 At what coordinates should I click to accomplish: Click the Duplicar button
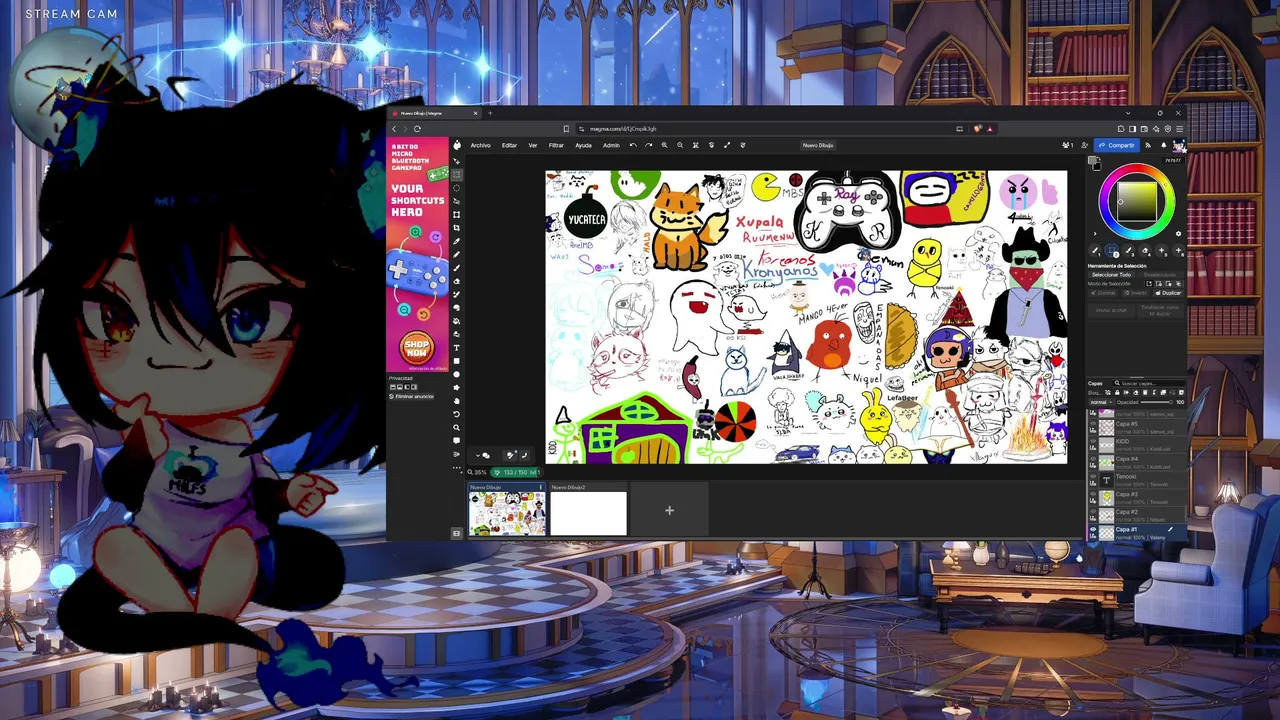[x=1168, y=293]
